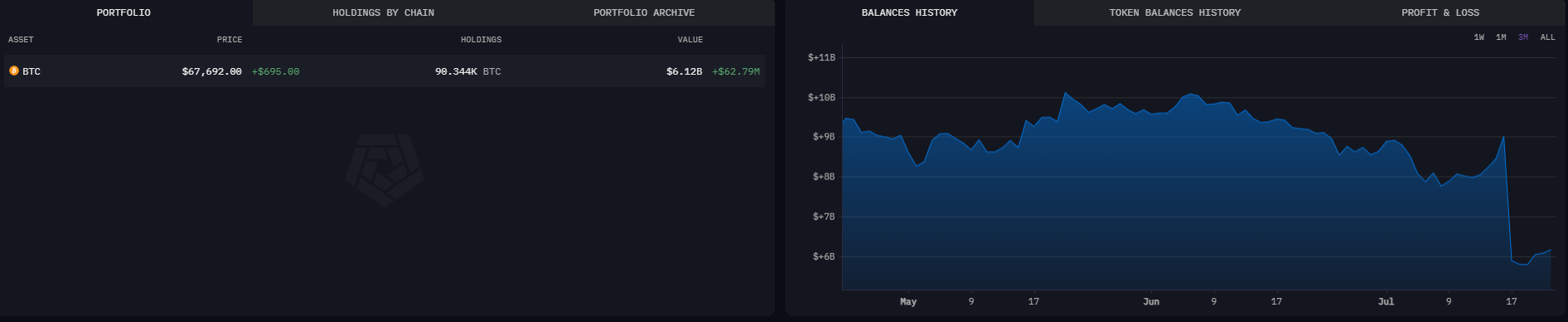Sort by the Price column header
The height and width of the screenshot is (322, 1568).
tap(230, 40)
